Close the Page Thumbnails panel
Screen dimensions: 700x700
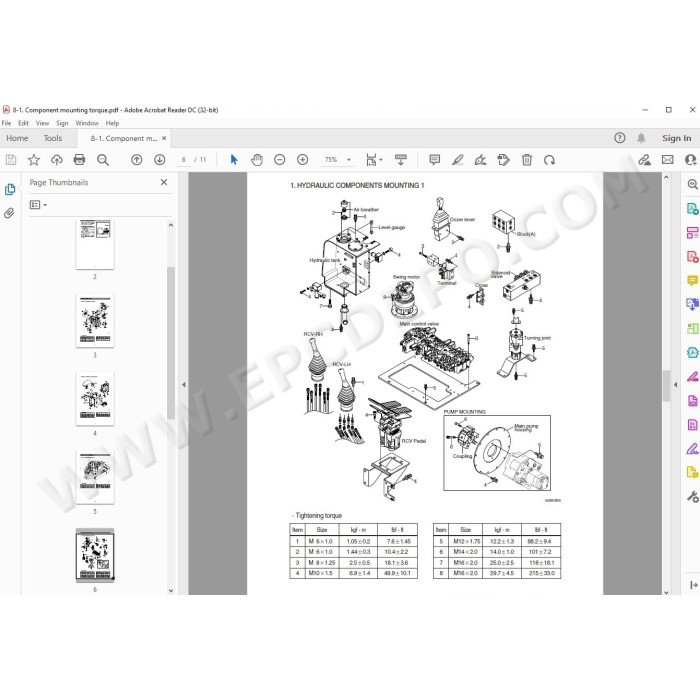coord(164,182)
